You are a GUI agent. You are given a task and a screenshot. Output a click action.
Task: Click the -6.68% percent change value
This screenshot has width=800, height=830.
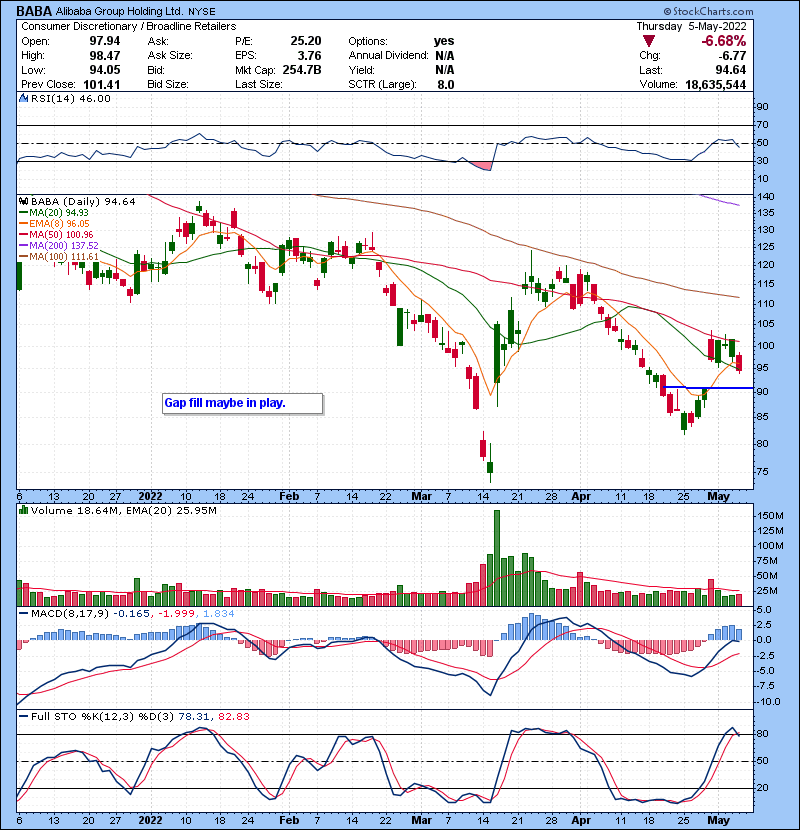[x=723, y=41]
